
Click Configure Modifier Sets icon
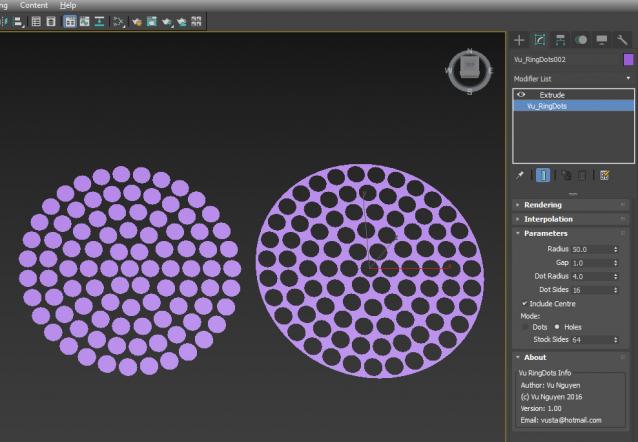click(604, 175)
